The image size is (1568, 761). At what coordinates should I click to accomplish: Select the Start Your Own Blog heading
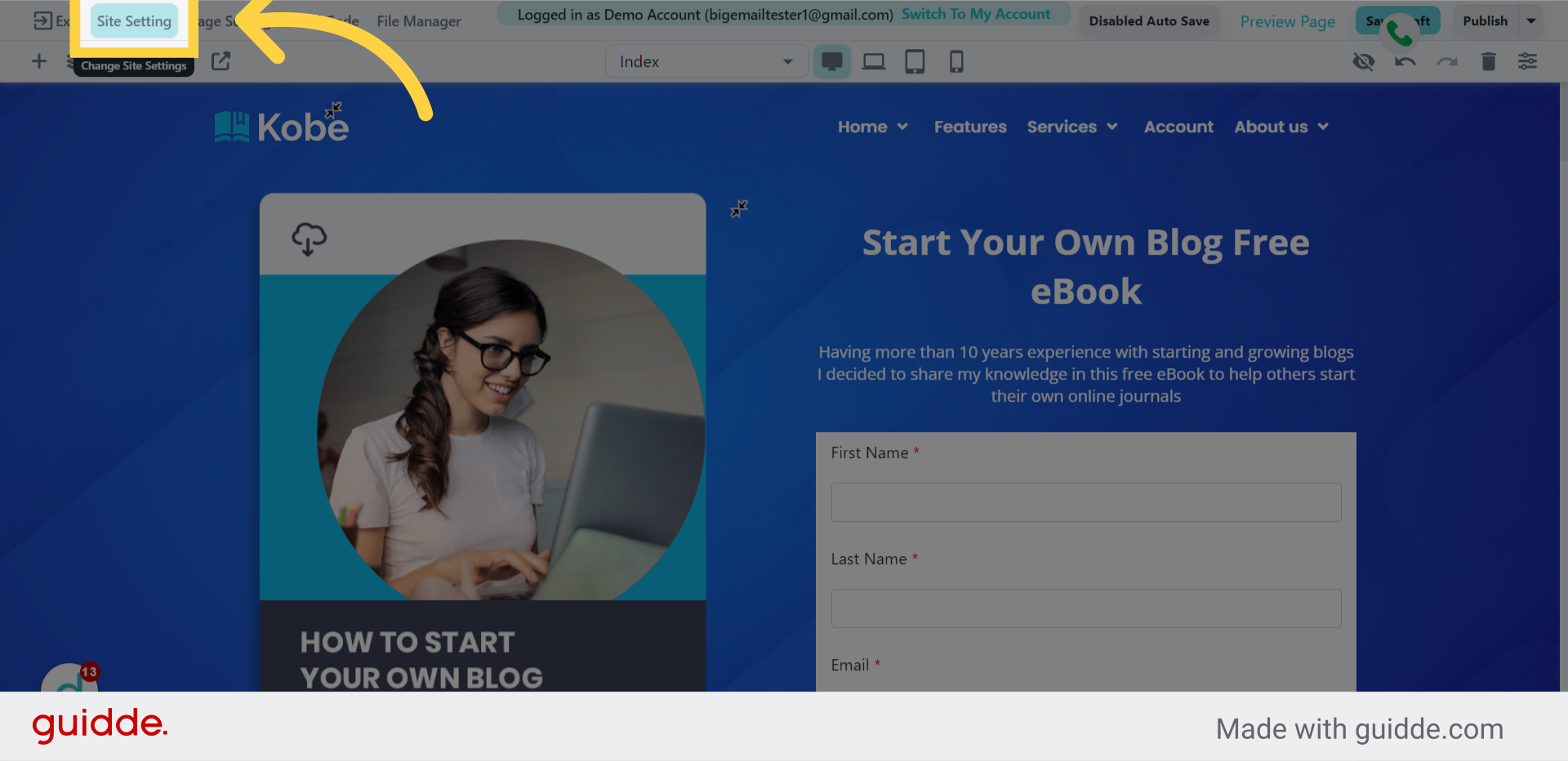[1086, 267]
